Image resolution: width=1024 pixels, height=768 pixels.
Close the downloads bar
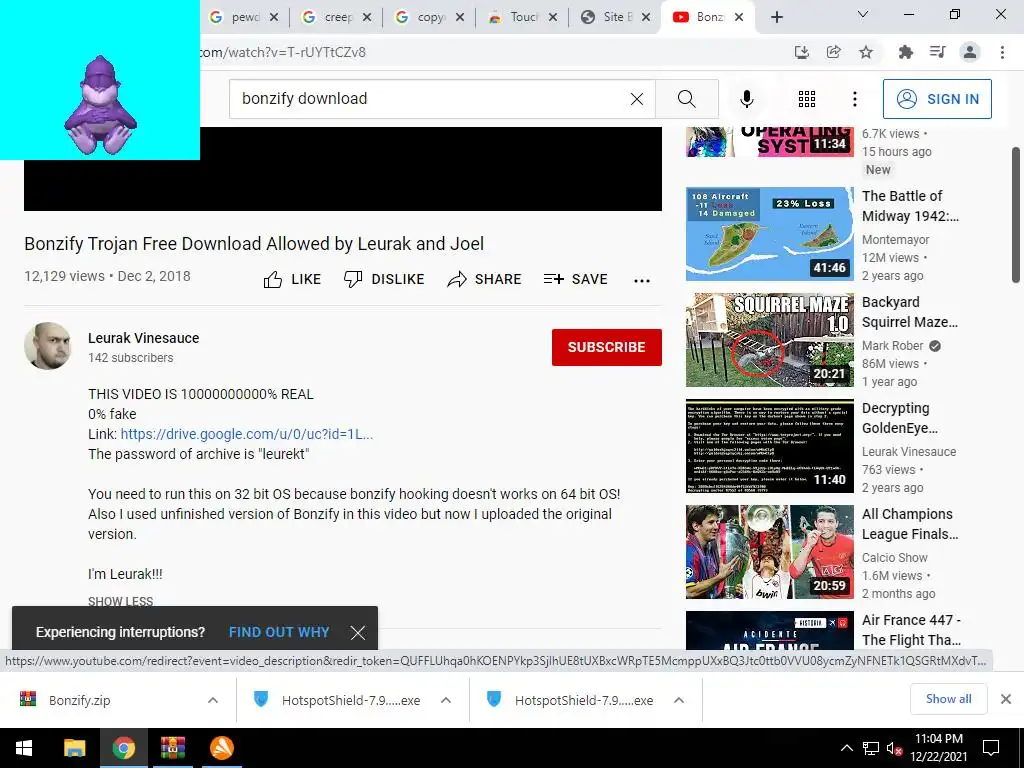tap(1006, 699)
